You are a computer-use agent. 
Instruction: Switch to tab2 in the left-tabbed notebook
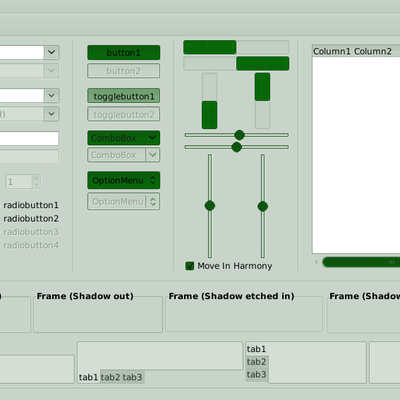[x=257, y=362]
